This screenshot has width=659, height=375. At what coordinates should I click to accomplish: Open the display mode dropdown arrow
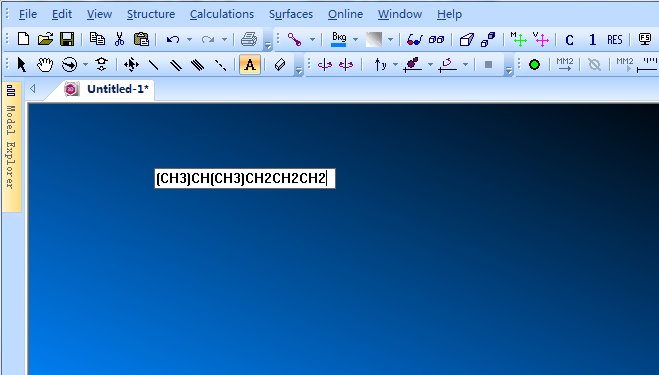[x=312, y=40]
